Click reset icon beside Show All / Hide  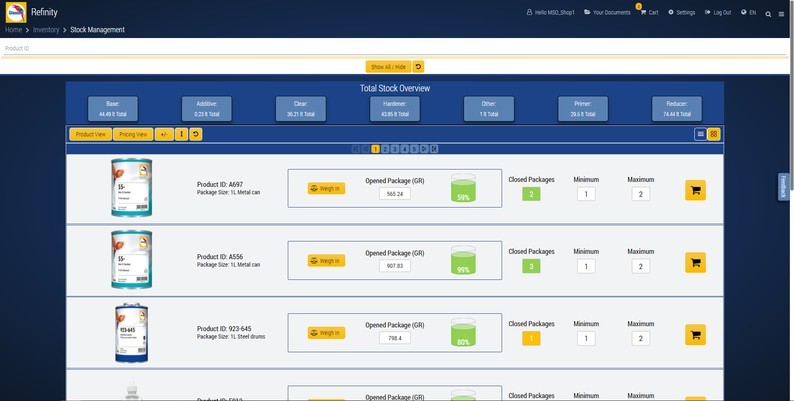(418, 66)
